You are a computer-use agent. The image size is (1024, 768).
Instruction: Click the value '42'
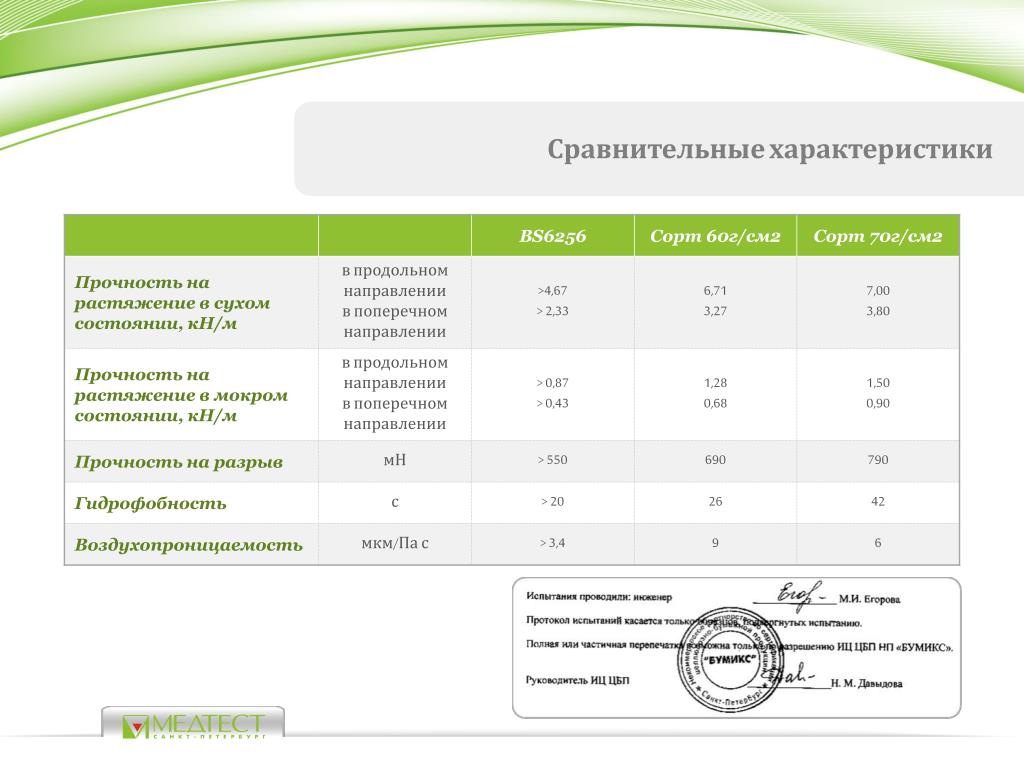[878, 502]
